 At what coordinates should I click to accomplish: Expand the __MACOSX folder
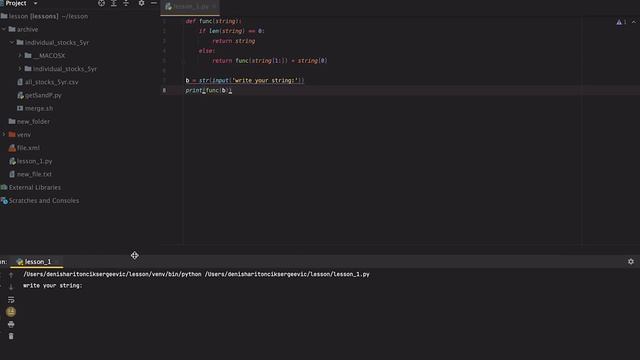(x=20, y=56)
